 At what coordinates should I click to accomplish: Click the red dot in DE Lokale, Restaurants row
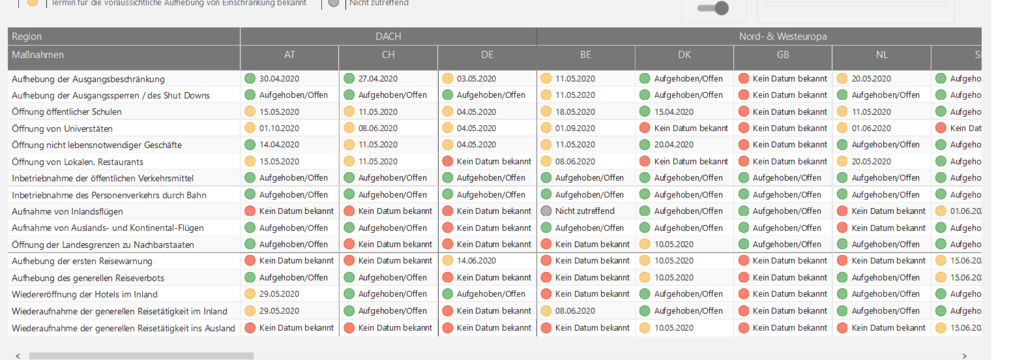pyautogui.click(x=447, y=161)
